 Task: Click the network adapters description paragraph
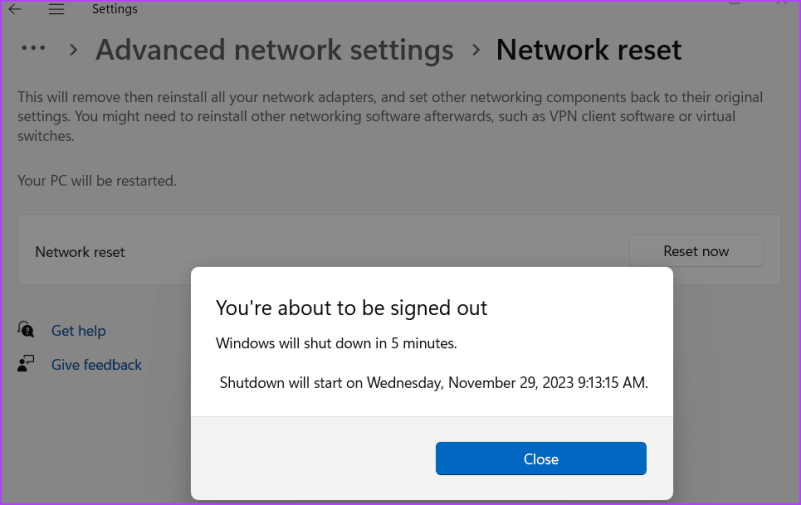pyautogui.click(x=390, y=116)
